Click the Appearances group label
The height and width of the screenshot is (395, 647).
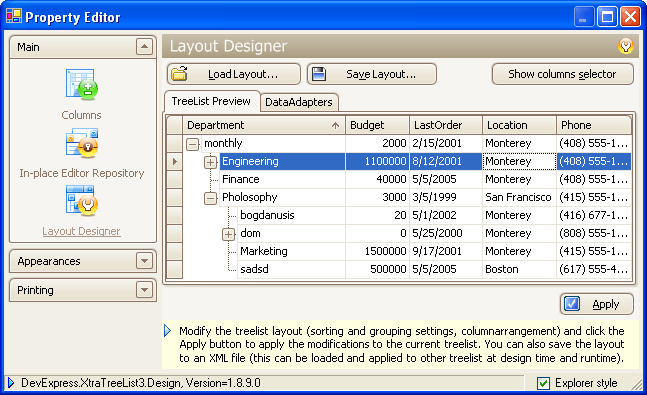(x=49, y=261)
